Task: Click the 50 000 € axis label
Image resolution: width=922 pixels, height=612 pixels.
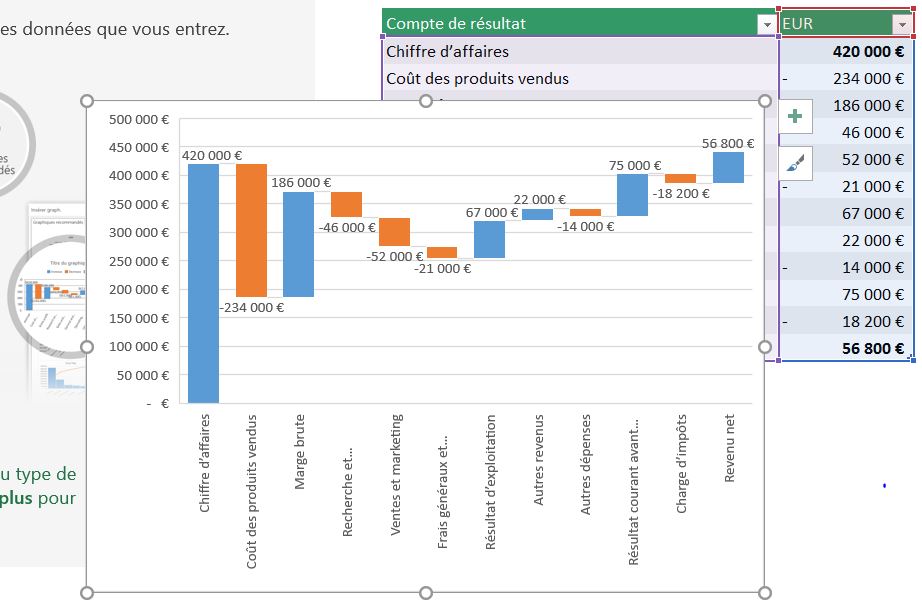Action: [x=143, y=375]
